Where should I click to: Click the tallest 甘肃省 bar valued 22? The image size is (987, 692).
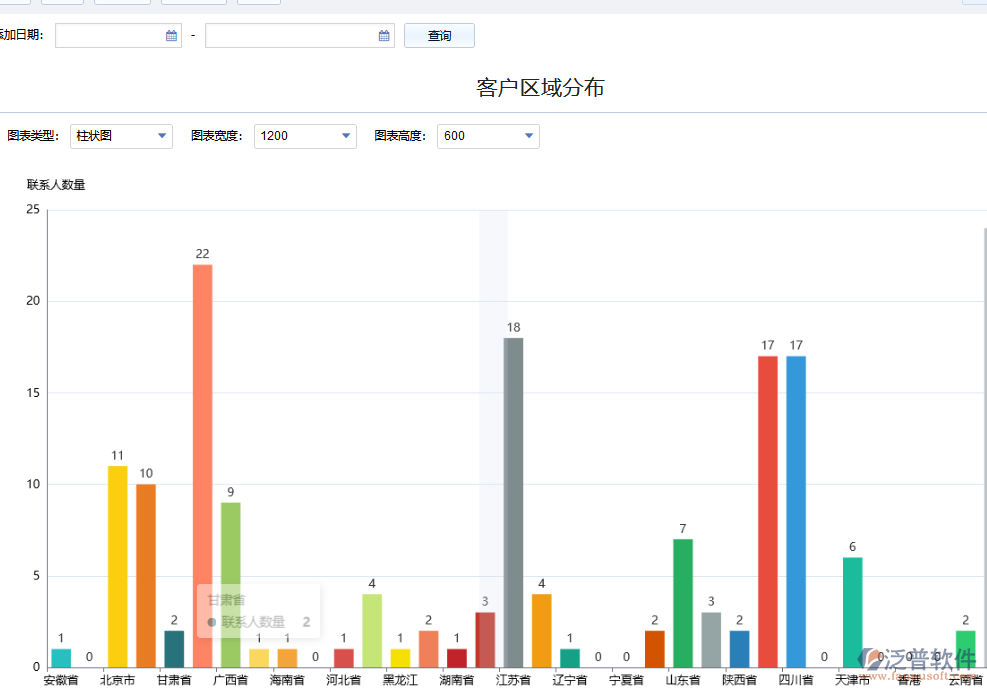click(x=200, y=460)
